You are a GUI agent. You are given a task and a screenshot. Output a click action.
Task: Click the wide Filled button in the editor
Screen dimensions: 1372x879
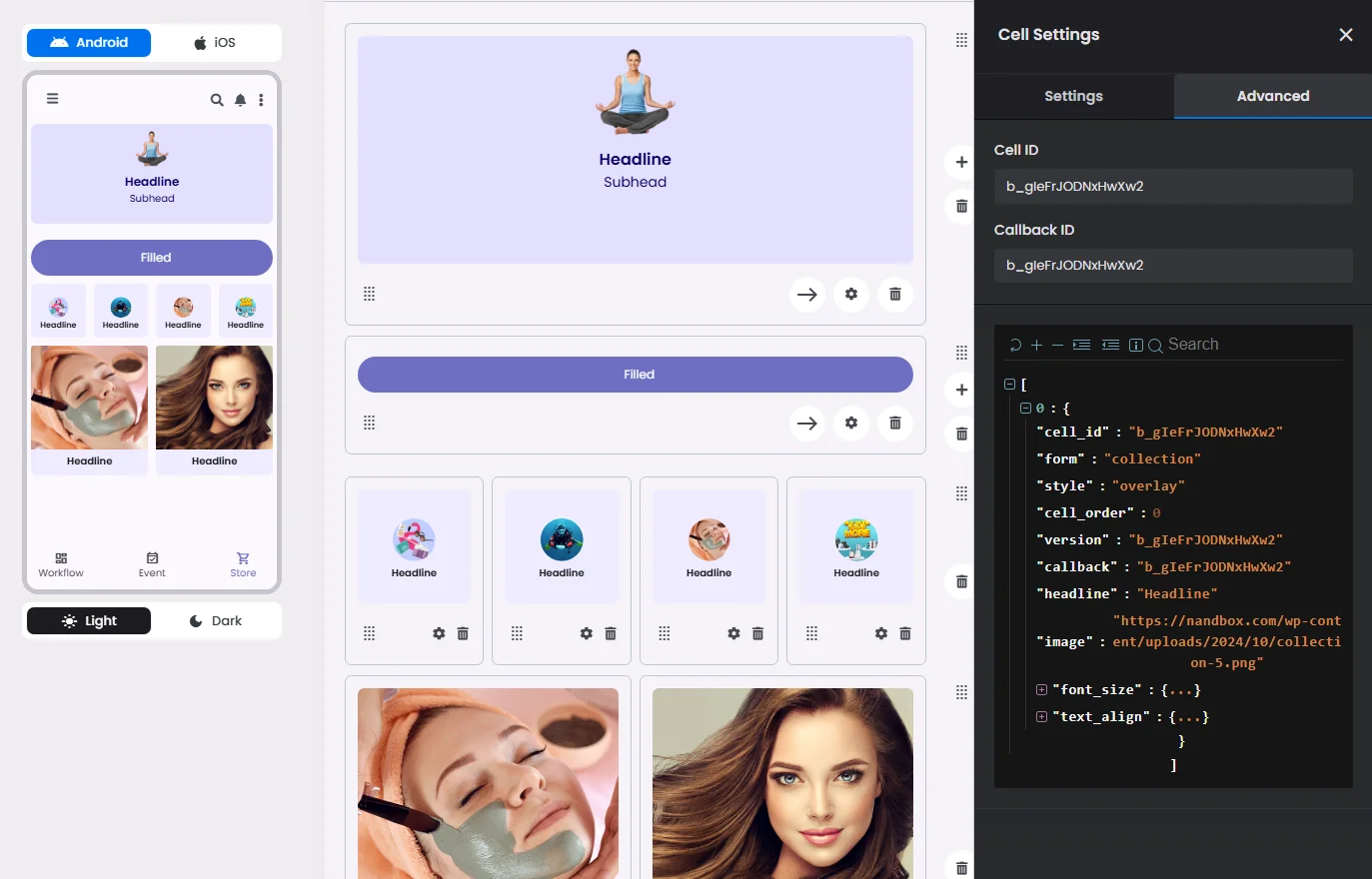(x=636, y=375)
